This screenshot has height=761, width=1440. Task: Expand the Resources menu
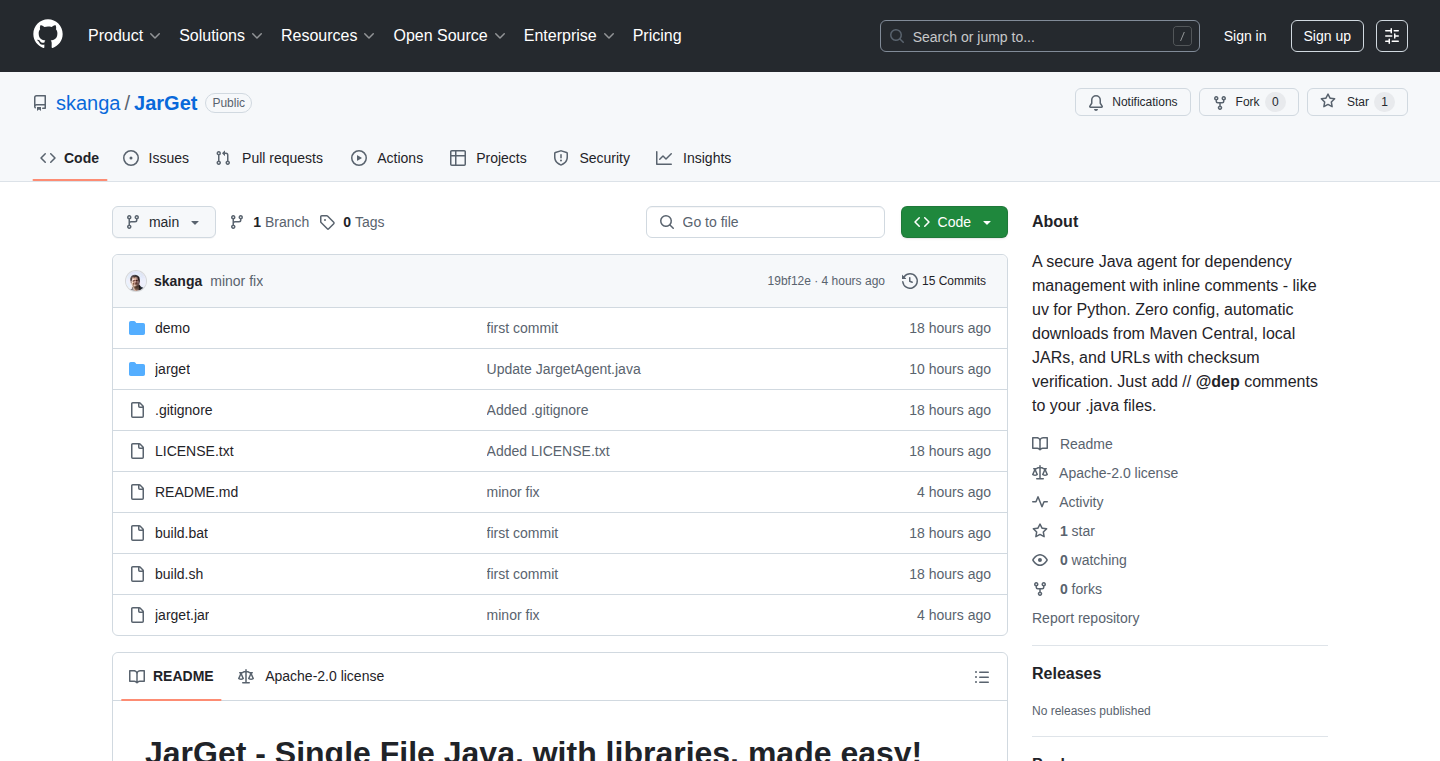328,36
